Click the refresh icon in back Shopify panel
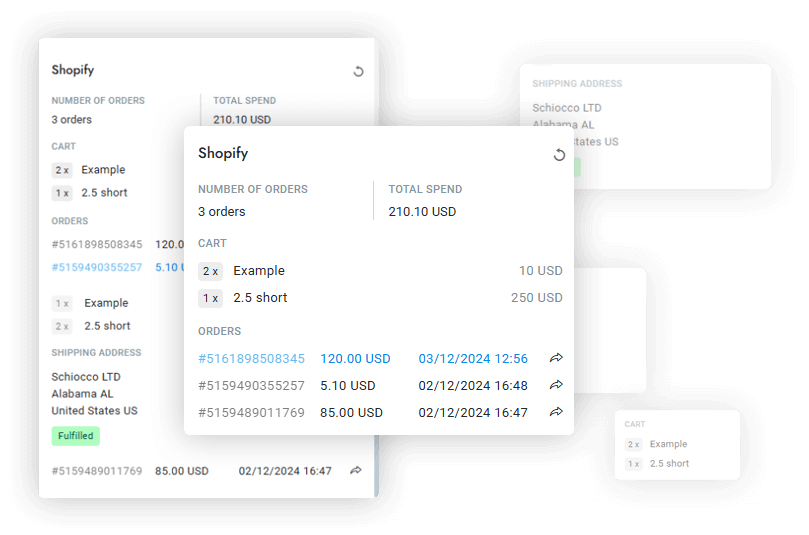Image resolution: width=809 pixels, height=535 pixels. click(x=358, y=71)
